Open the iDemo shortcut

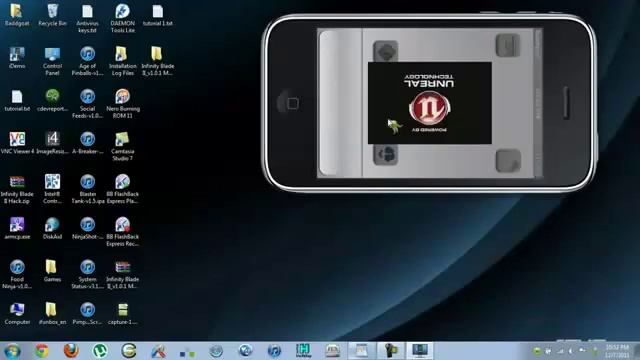(x=17, y=58)
